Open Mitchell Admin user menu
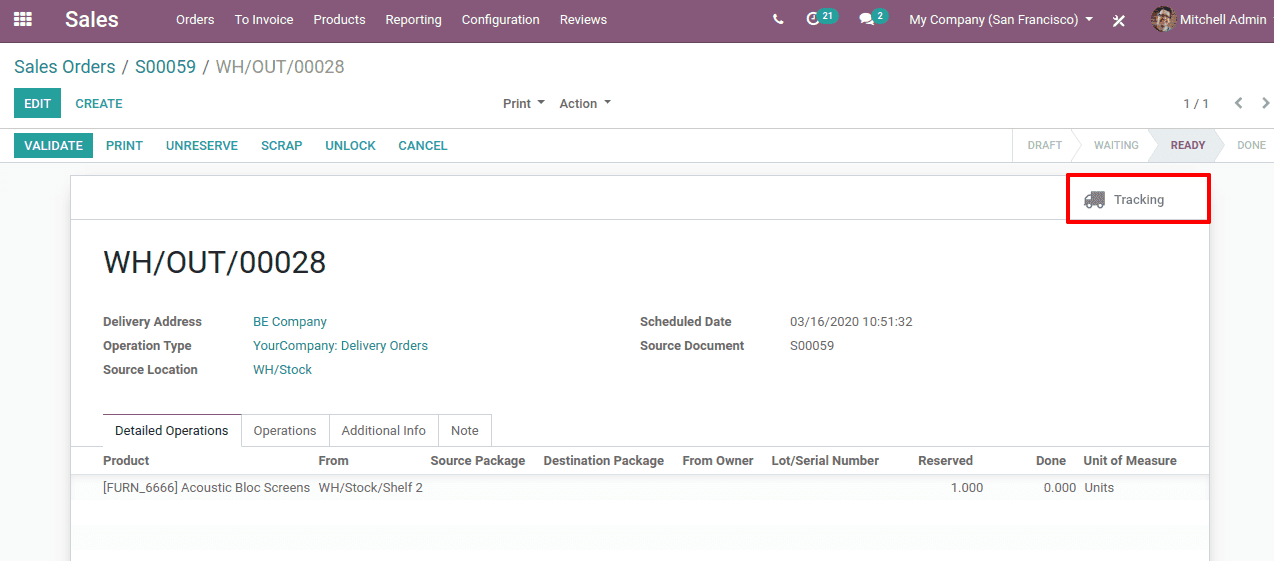 (x=1210, y=19)
